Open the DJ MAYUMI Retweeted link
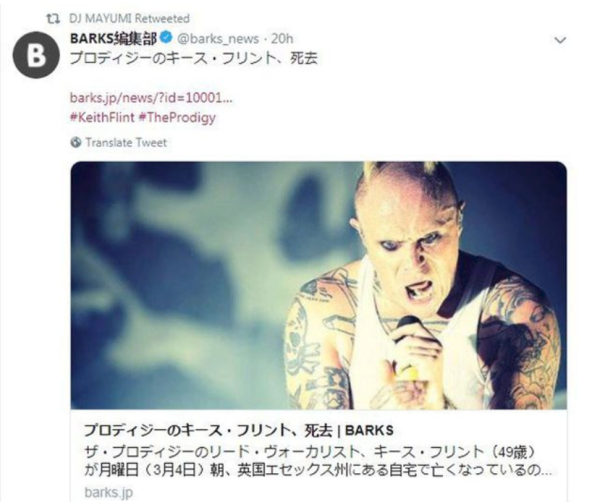Screen dimensions: 592x502 pos(129,18)
